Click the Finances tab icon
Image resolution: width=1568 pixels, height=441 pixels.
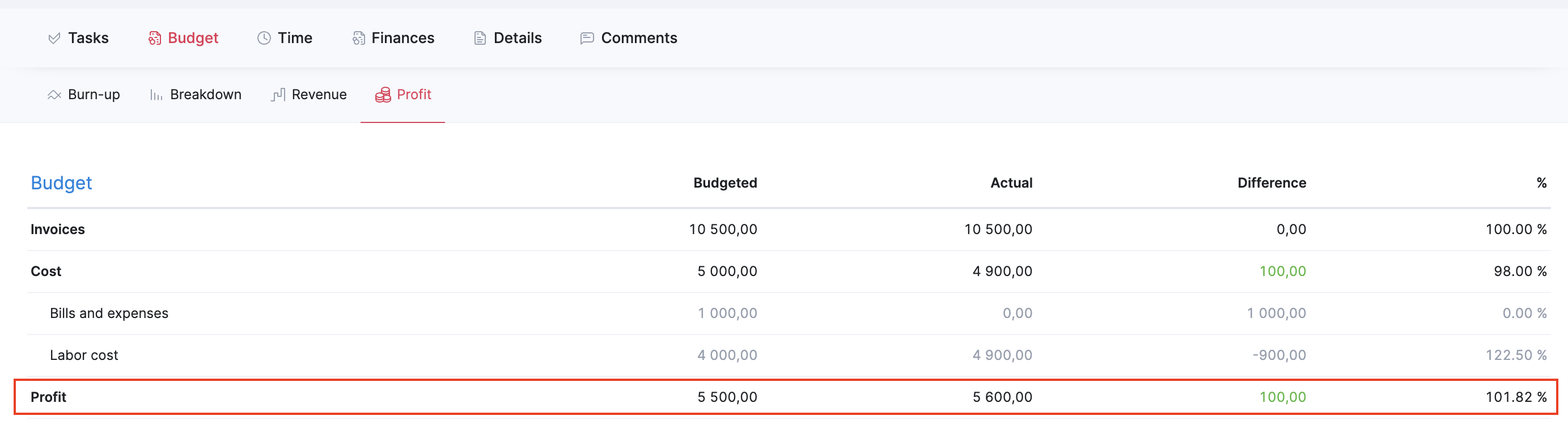(x=358, y=39)
